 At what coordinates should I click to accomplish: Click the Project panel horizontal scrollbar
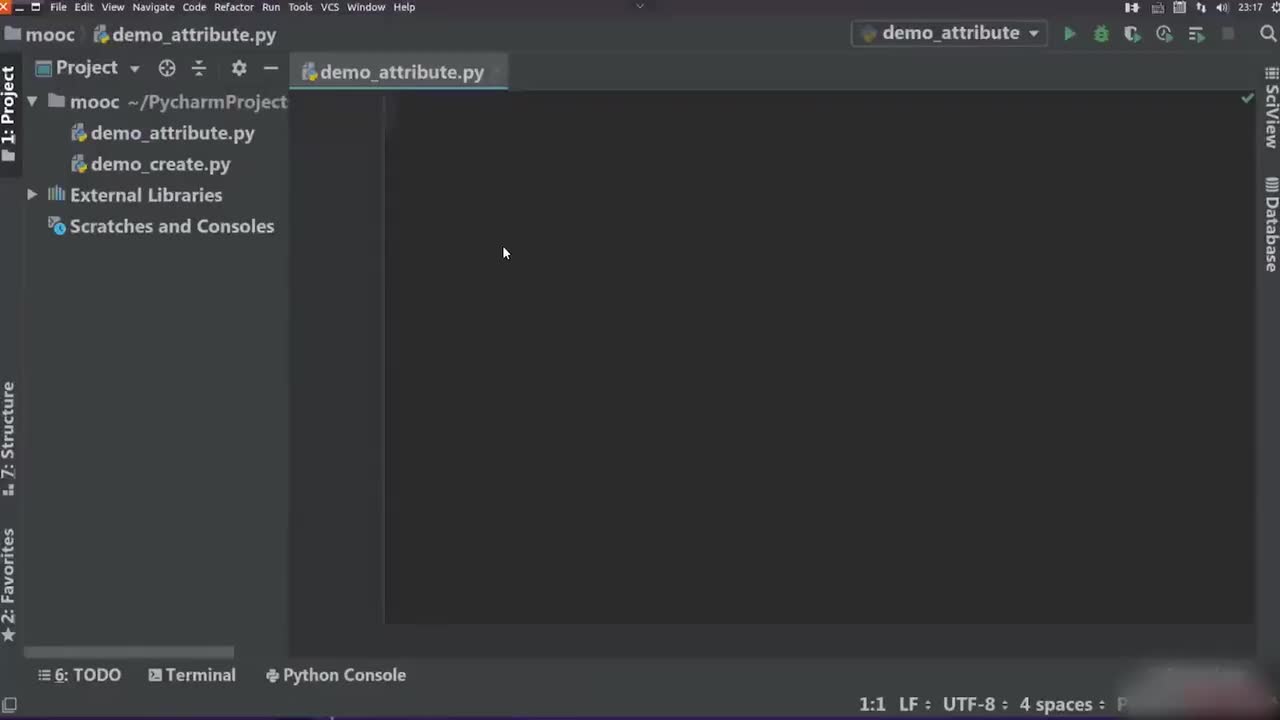[129, 652]
